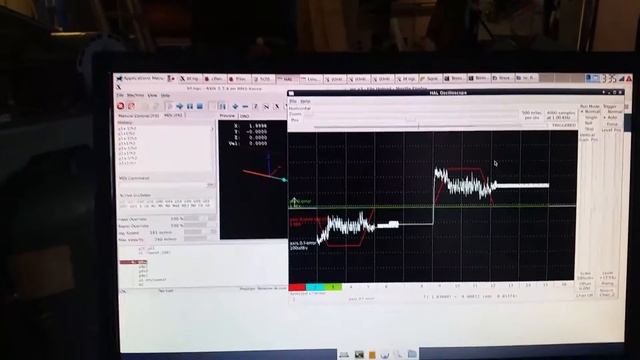Switch to the Manual Control tab
Screen dimensions: 640x360
[139, 116]
